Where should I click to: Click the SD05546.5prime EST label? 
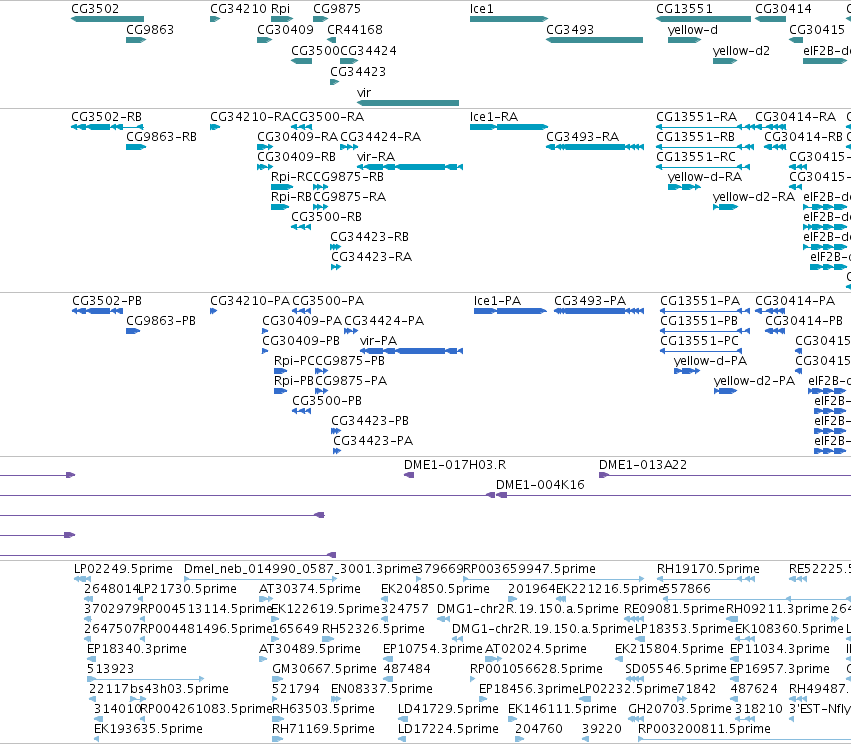[676, 670]
